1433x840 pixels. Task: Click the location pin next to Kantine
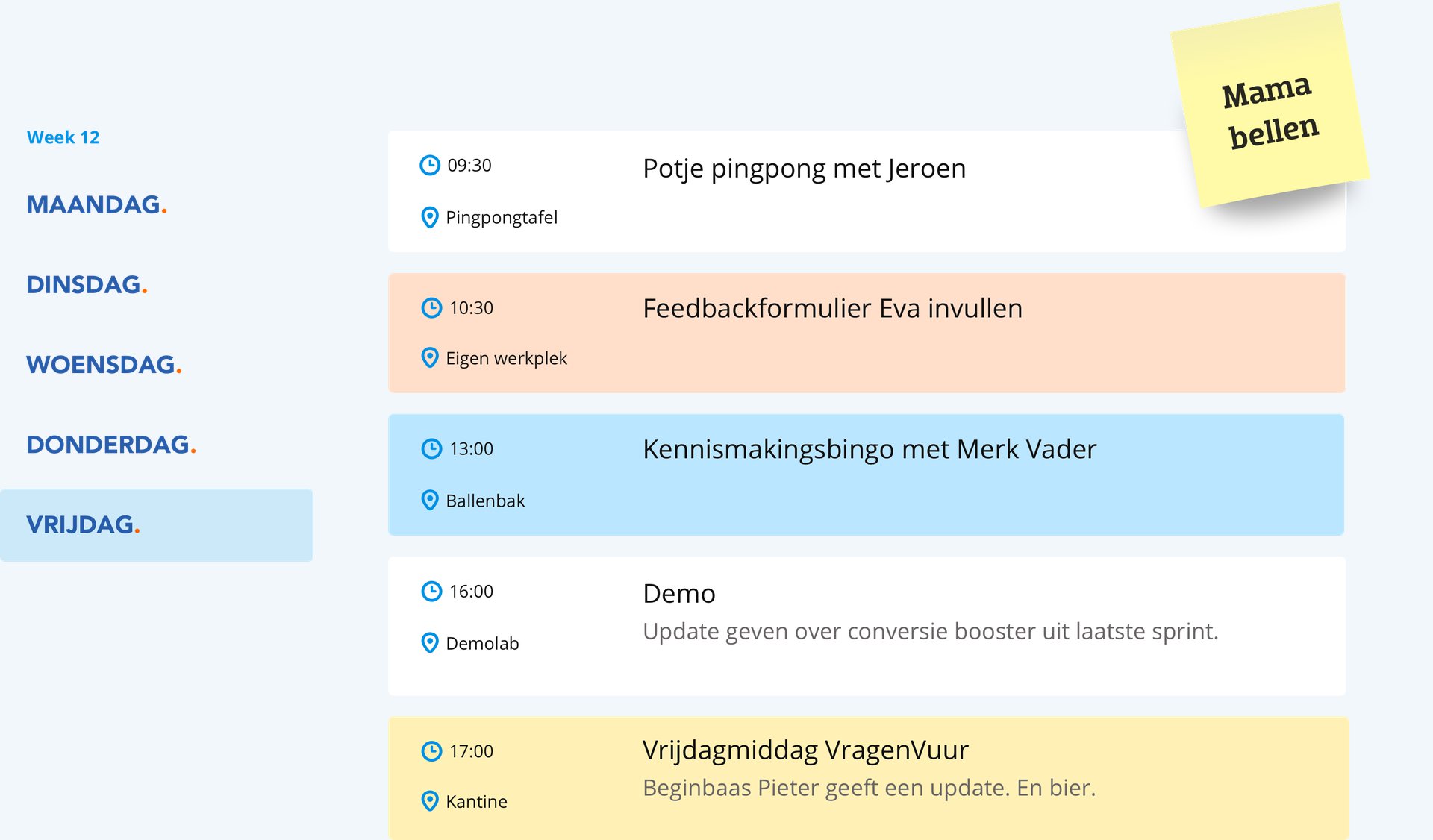pyautogui.click(x=430, y=801)
